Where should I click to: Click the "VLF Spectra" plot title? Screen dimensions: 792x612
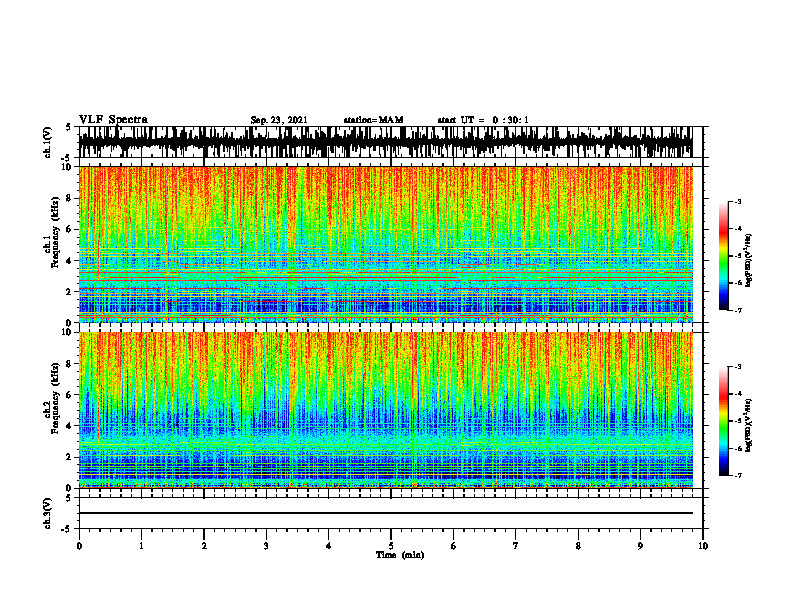[x=113, y=120]
